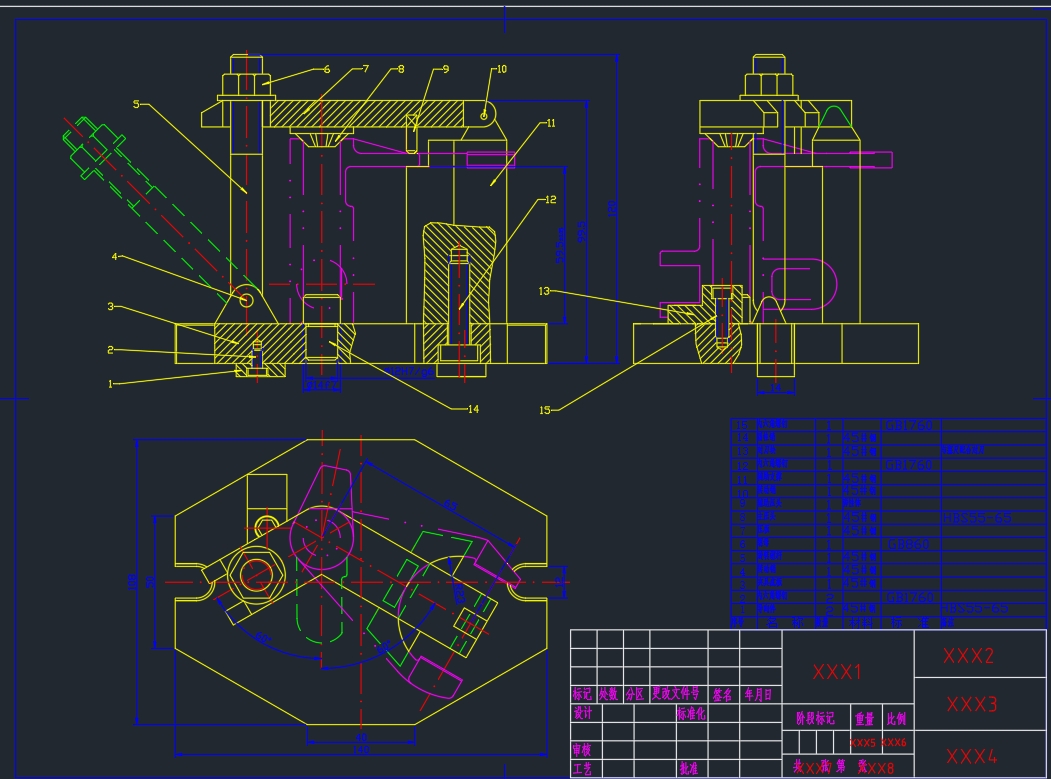Select the 140 width dimension in plan view

coord(361,750)
